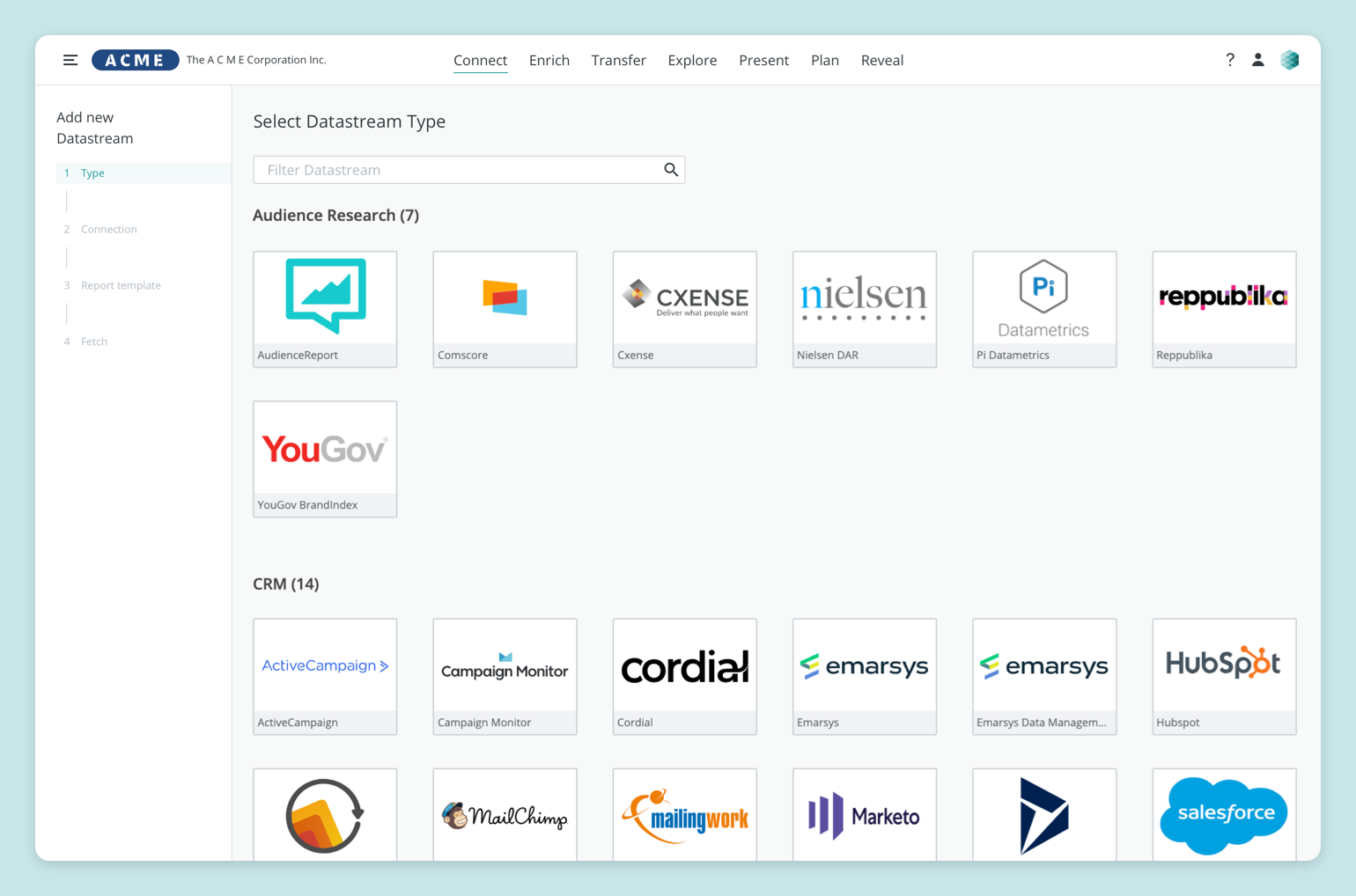The image size is (1356, 896).
Task: Select the MailChimp logo tile
Action: [x=505, y=815]
